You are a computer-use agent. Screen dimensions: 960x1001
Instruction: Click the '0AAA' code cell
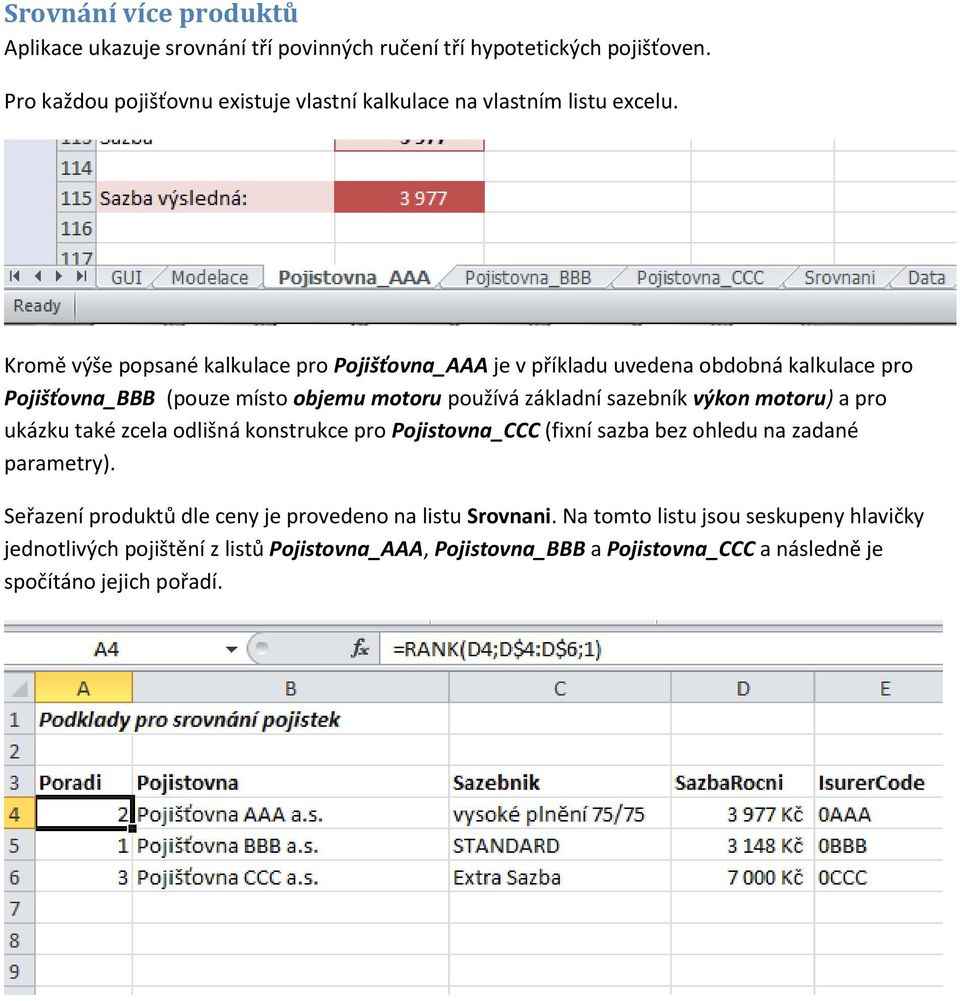click(x=879, y=814)
